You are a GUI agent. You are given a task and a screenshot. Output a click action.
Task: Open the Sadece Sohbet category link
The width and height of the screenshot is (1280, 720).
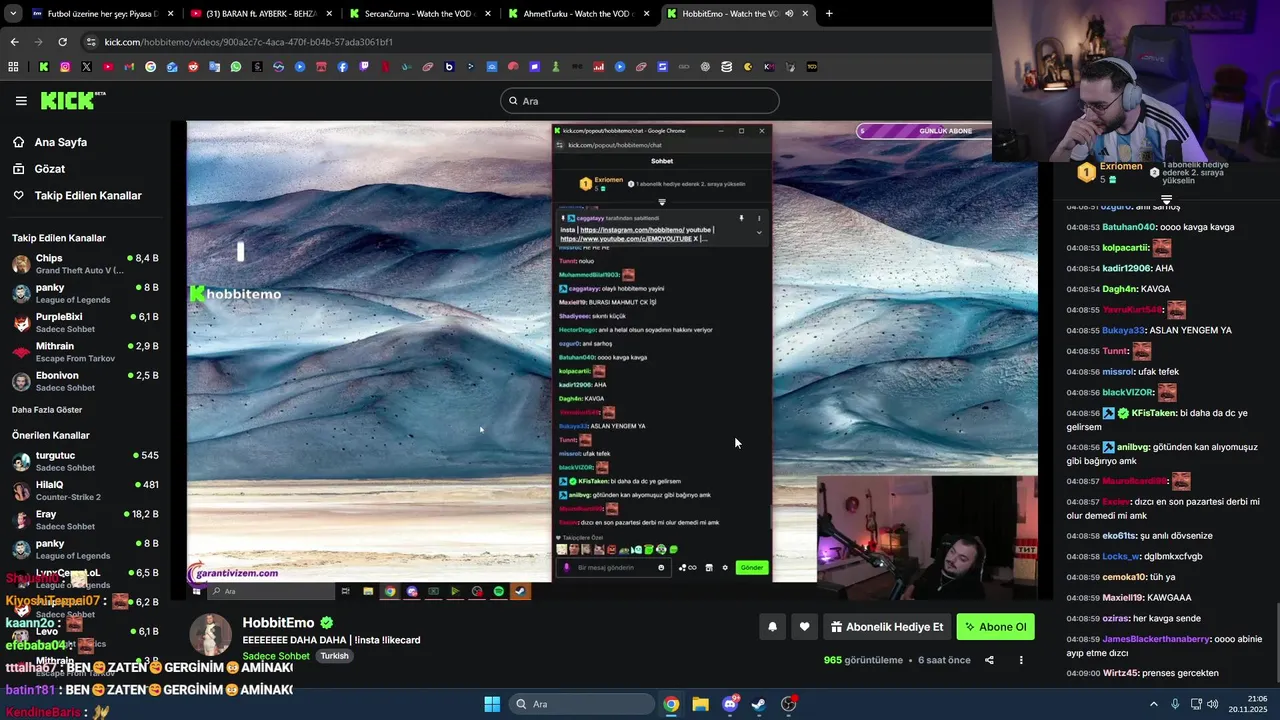[276, 656]
